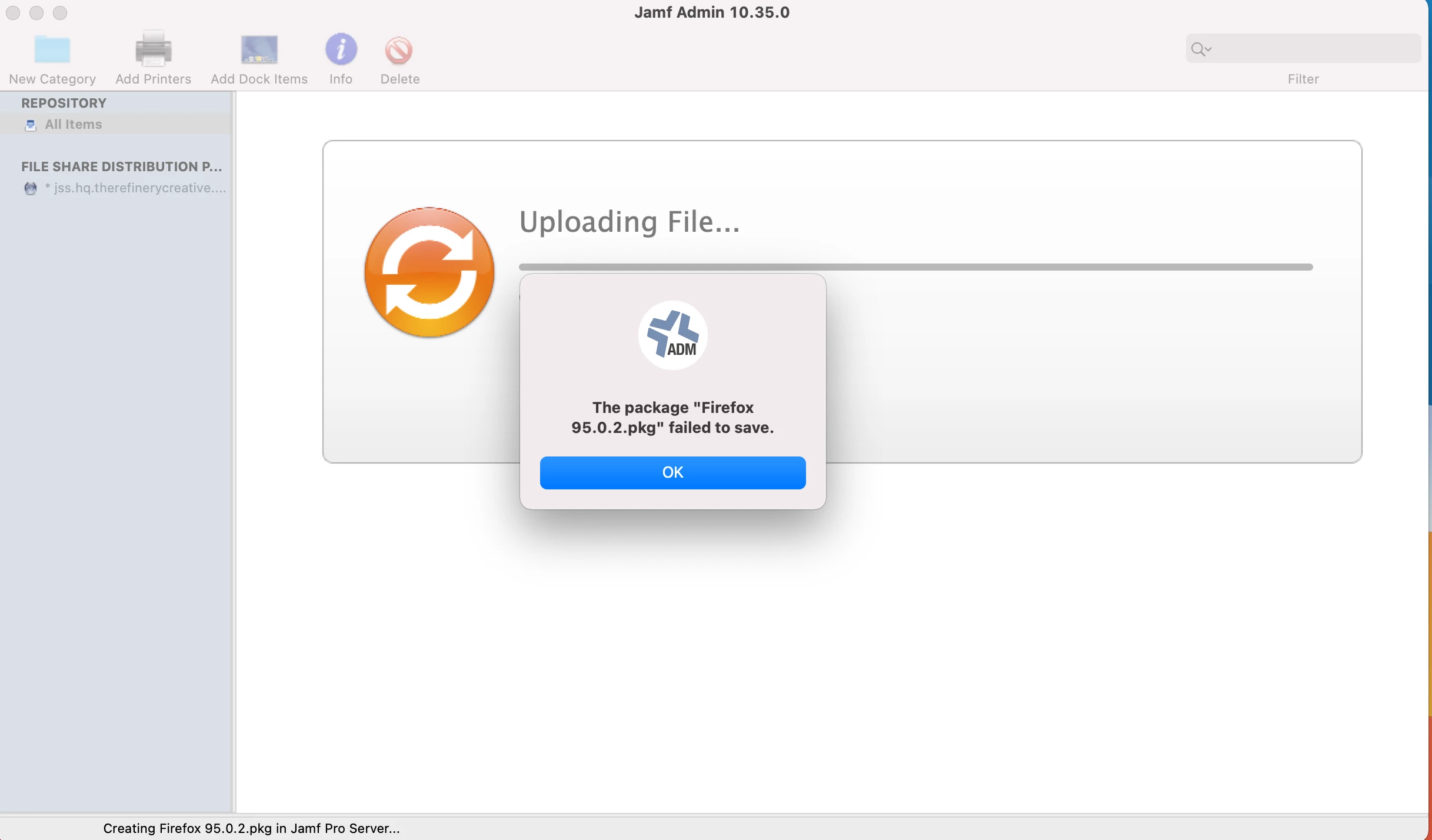Image resolution: width=1432 pixels, height=840 pixels.
Task: Click the file share distribution point icon
Action: (x=31, y=188)
